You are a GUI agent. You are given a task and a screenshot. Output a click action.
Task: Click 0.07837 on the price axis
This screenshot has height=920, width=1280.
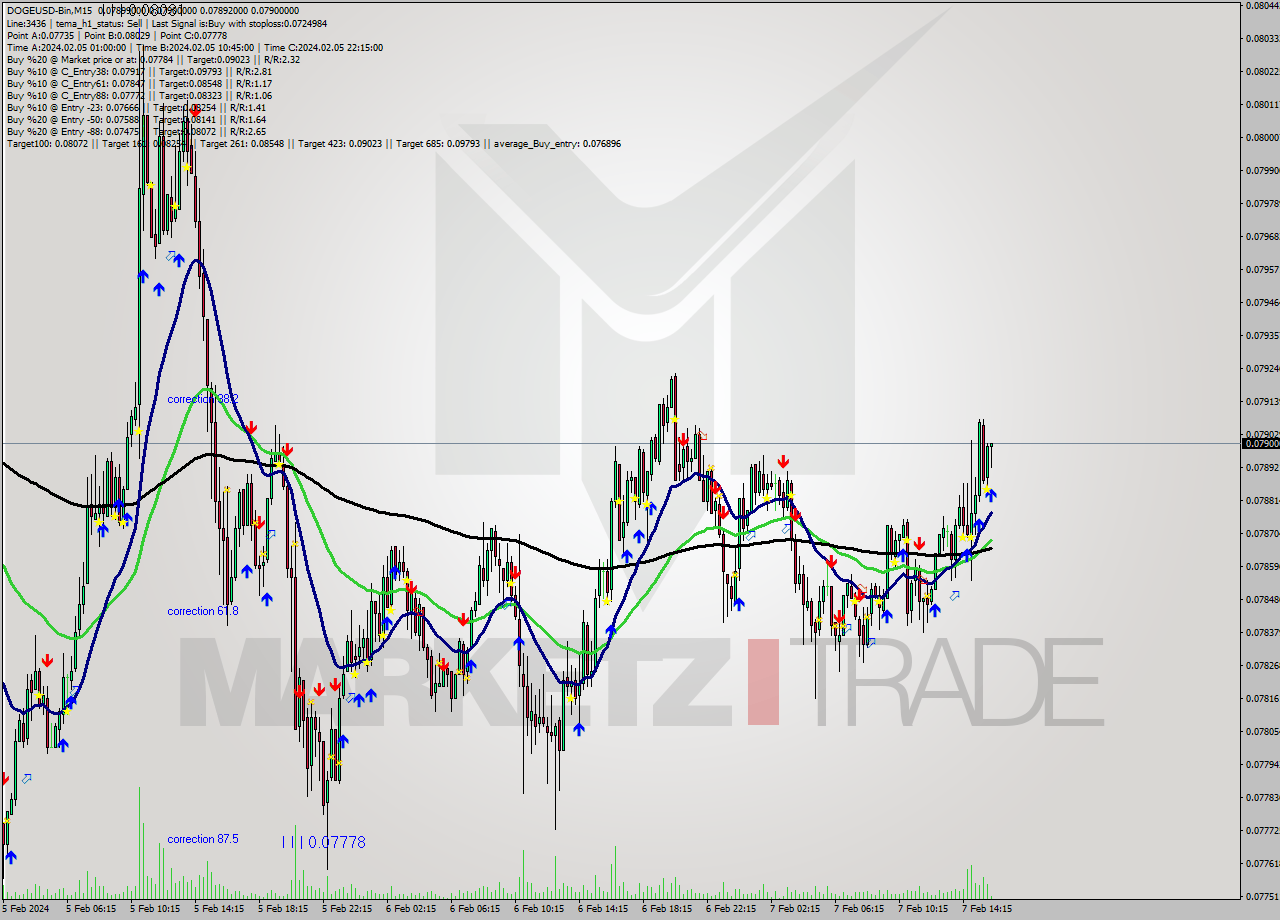pyautogui.click(x=1261, y=632)
